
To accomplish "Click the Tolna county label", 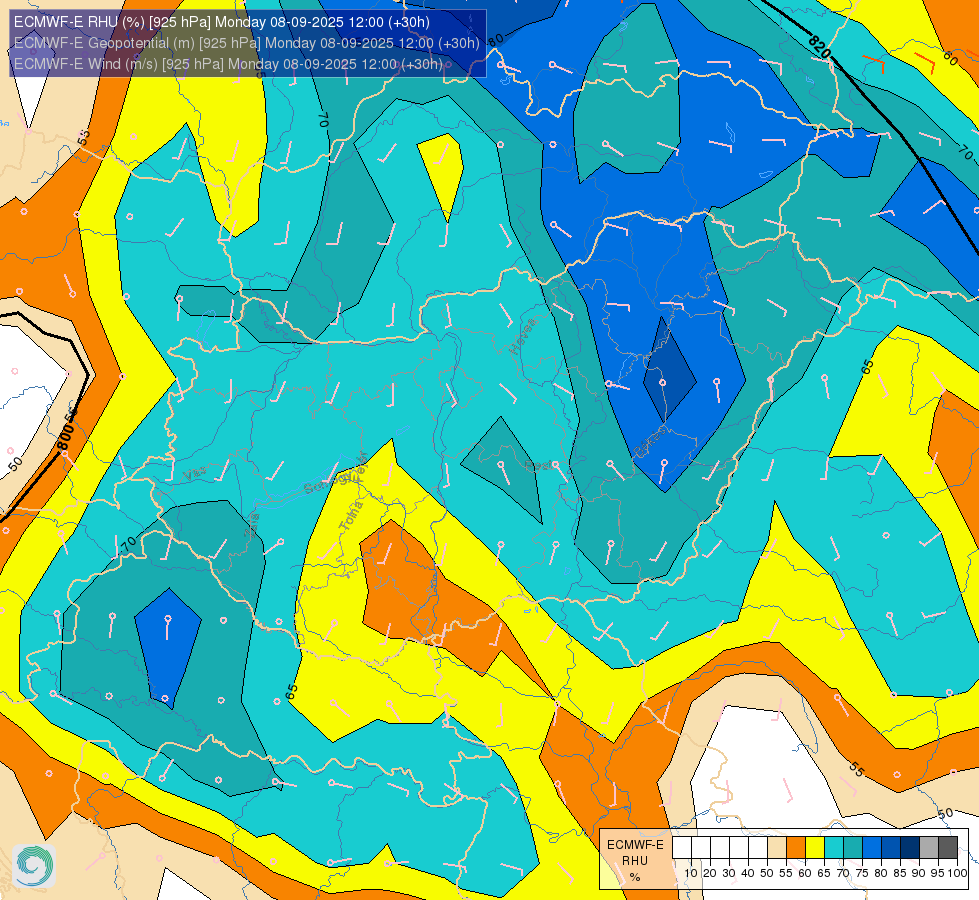I will click(x=352, y=515).
